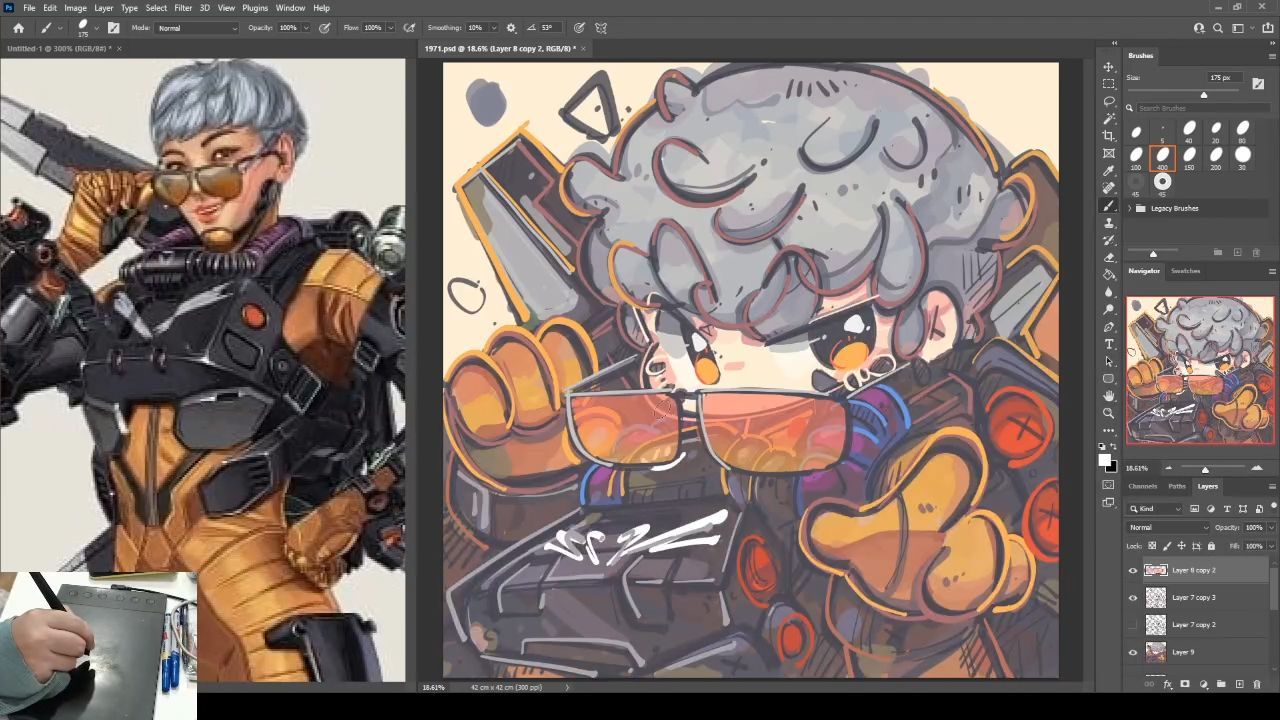Open the Image menu
The width and height of the screenshot is (1280, 720).
[75, 8]
